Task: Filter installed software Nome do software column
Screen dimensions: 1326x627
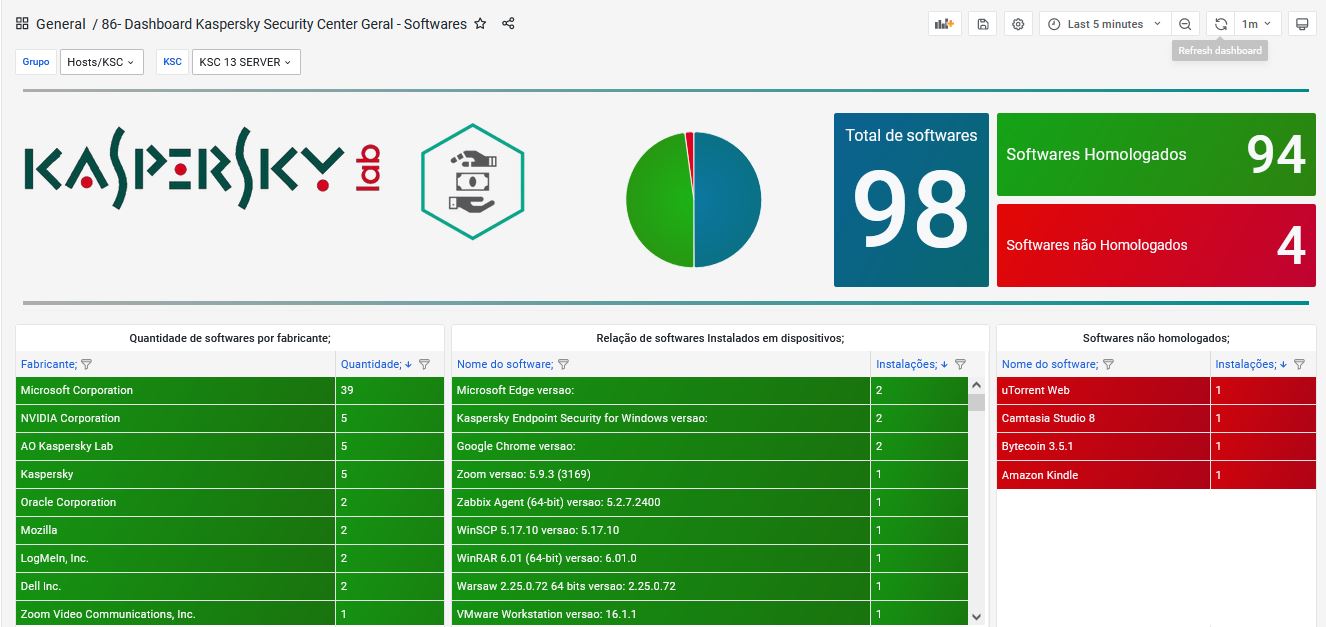Action: tap(563, 364)
